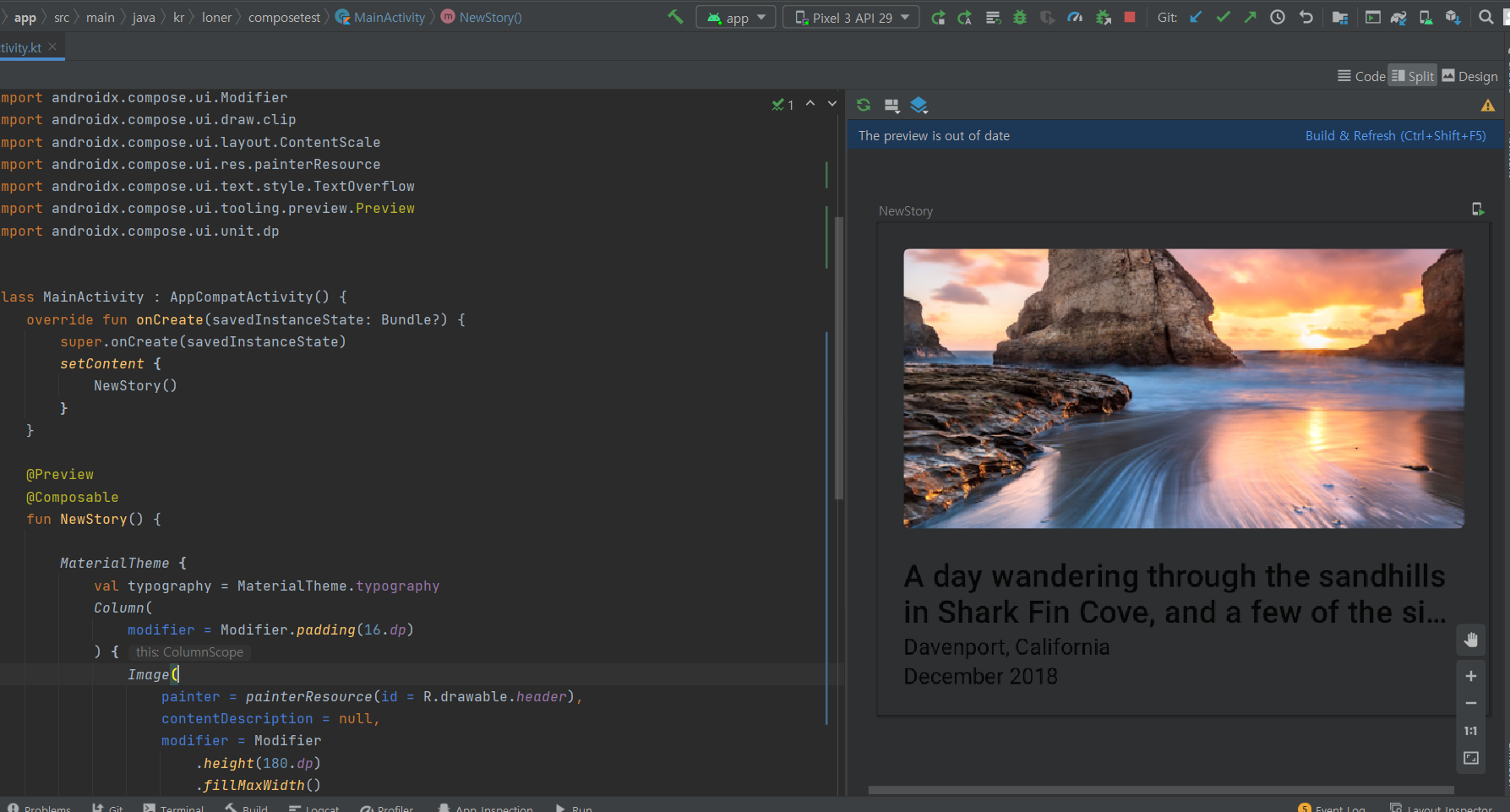The width and height of the screenshot is (1510, 812).
Task: Click the Preview annotation in imports
Action: tap(384, 208)
